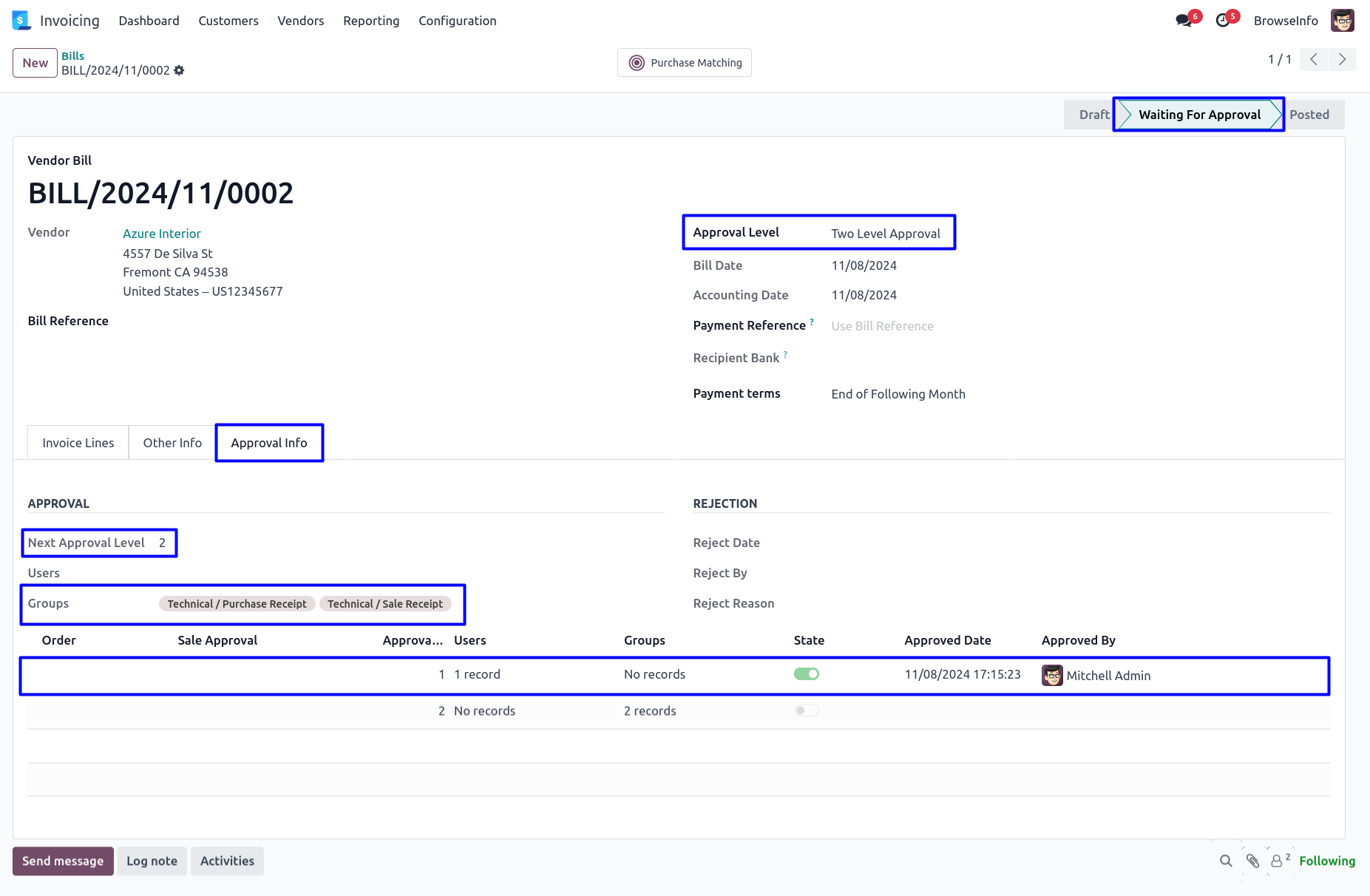
Task: Open the Vendors dropdown menu
Action: [300, 21]
